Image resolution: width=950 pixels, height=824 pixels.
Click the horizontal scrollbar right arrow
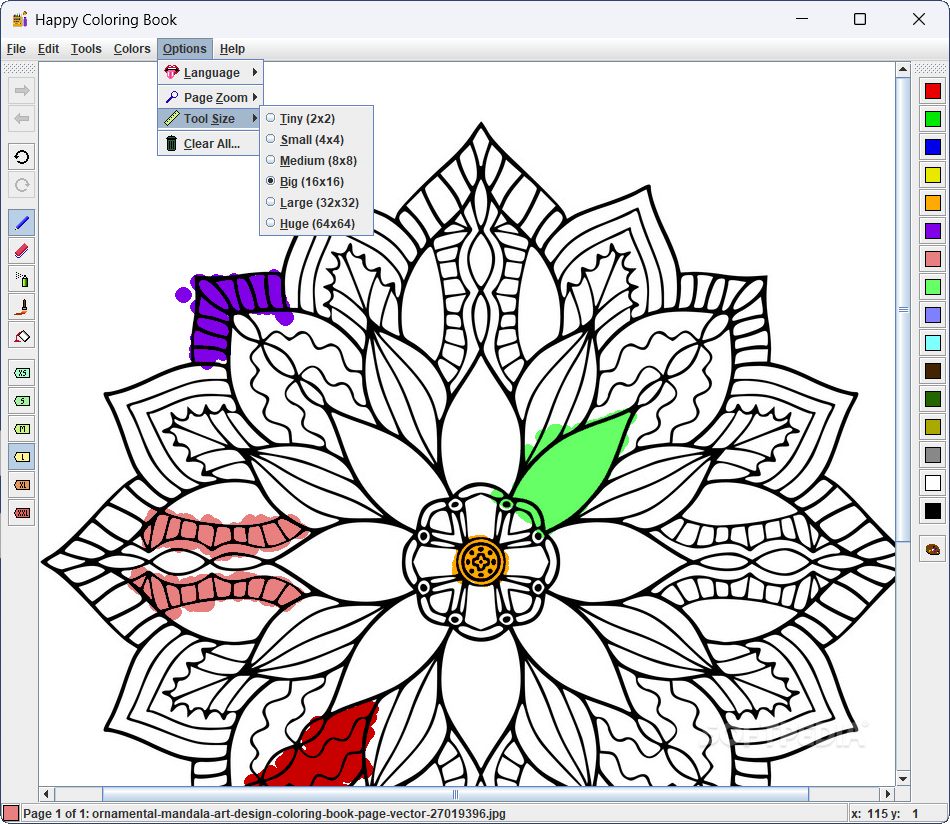(888, 794)
